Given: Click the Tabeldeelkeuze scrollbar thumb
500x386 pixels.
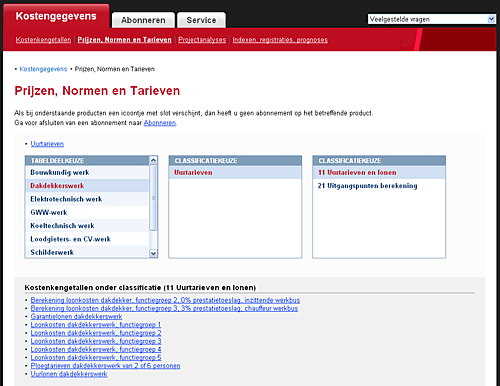Looking at the screenshot, I should click(153, 198).
